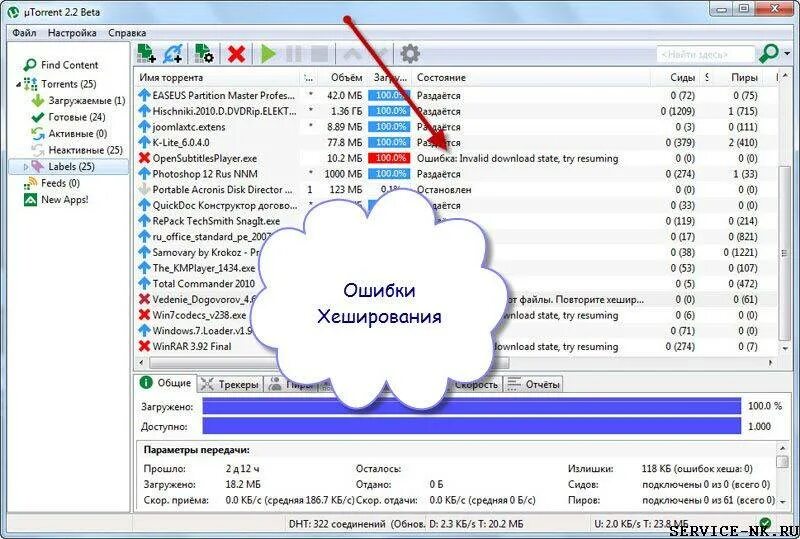800x539 pixels.
Task: Click Add Torrent from URL icon
Action: pyautogui.click(x=173, y=54)
